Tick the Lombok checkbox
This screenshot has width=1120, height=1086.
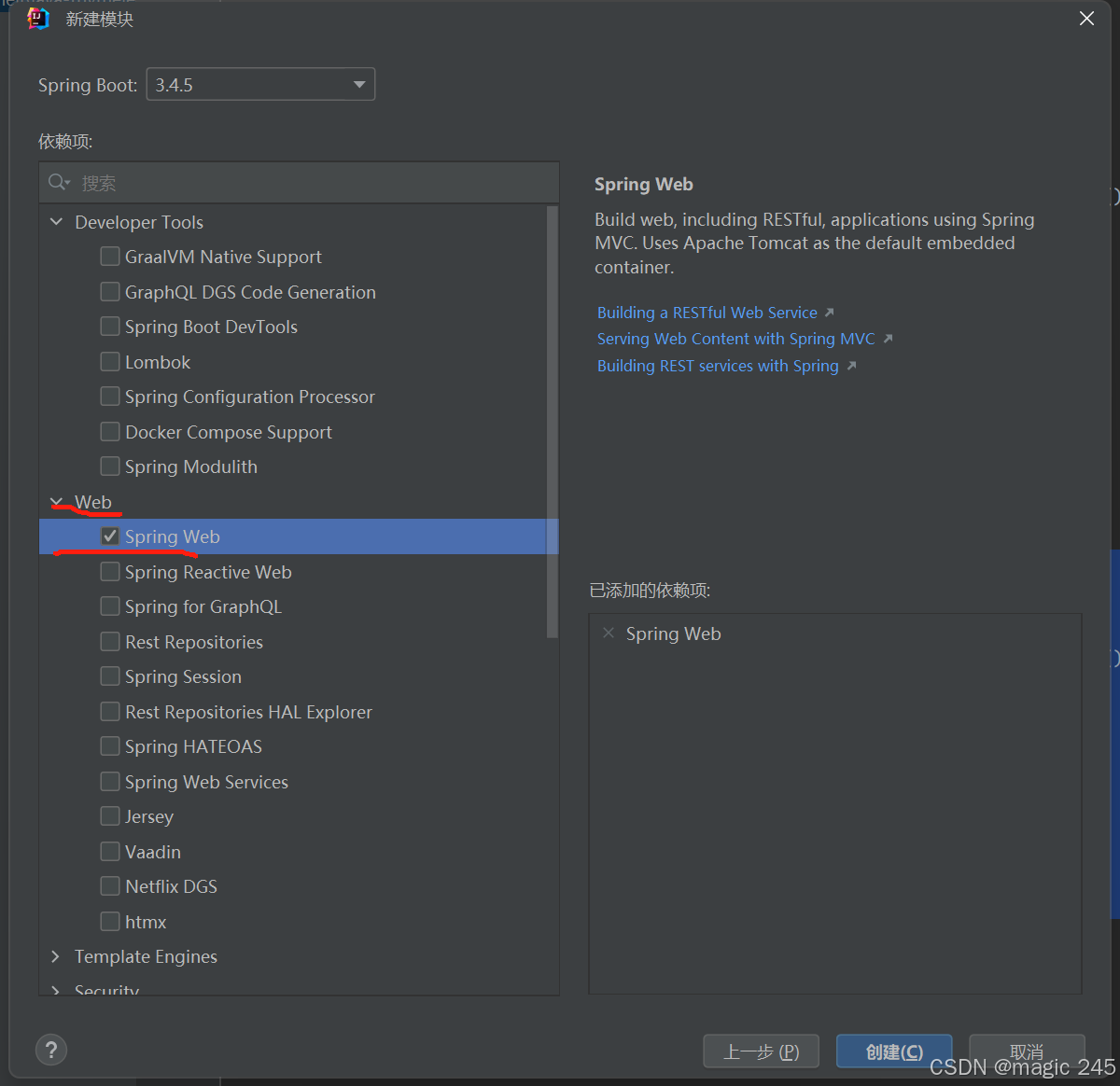pos(110,362)
